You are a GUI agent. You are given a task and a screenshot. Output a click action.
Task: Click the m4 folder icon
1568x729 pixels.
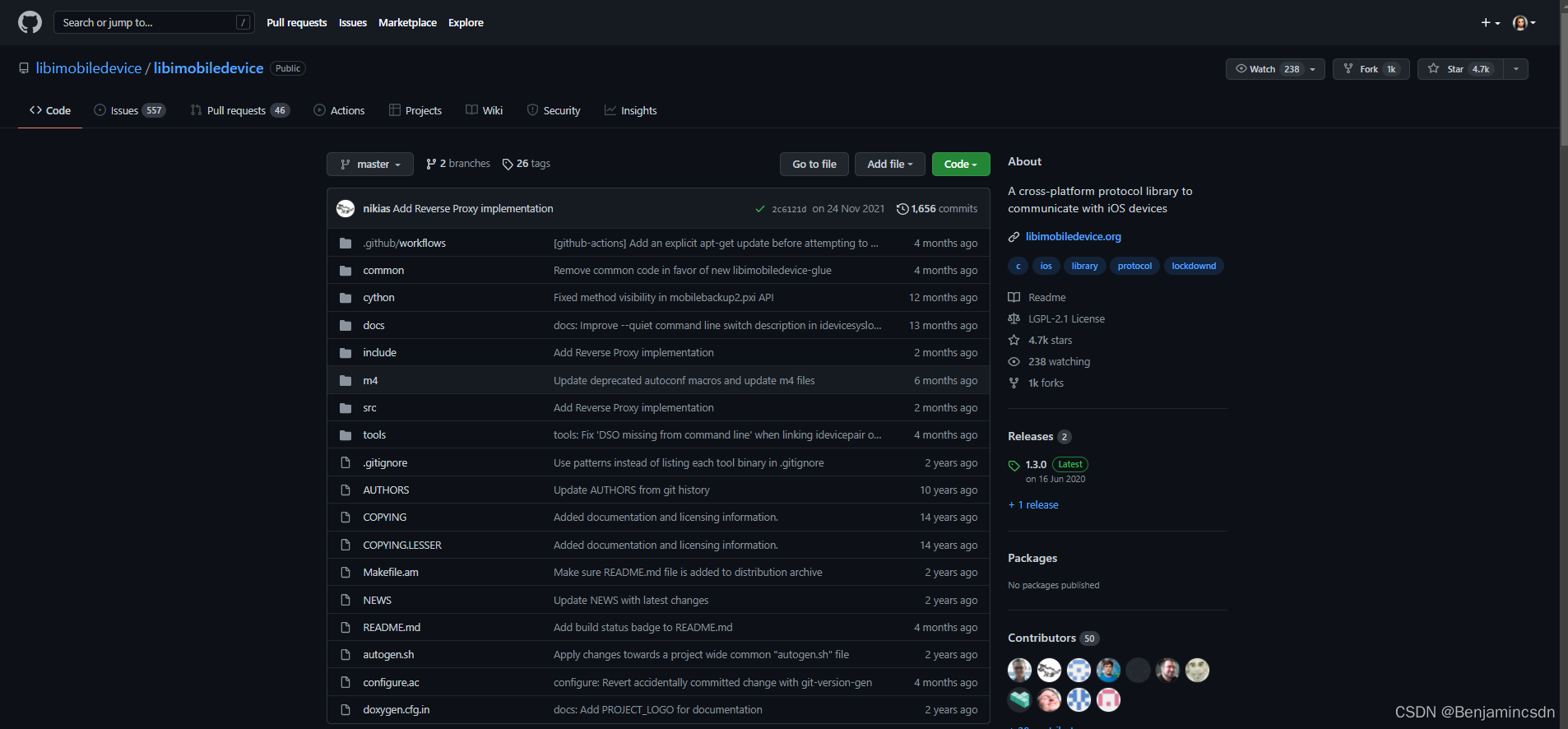coord(346,381)
